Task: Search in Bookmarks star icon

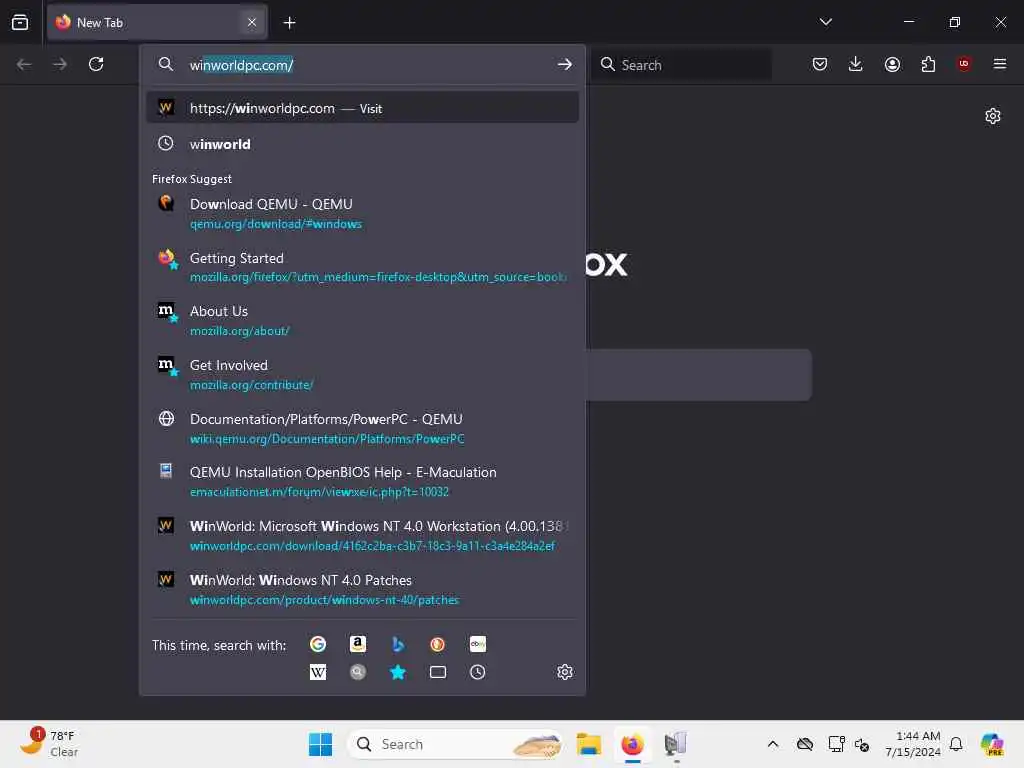Action: pos(398,672)
